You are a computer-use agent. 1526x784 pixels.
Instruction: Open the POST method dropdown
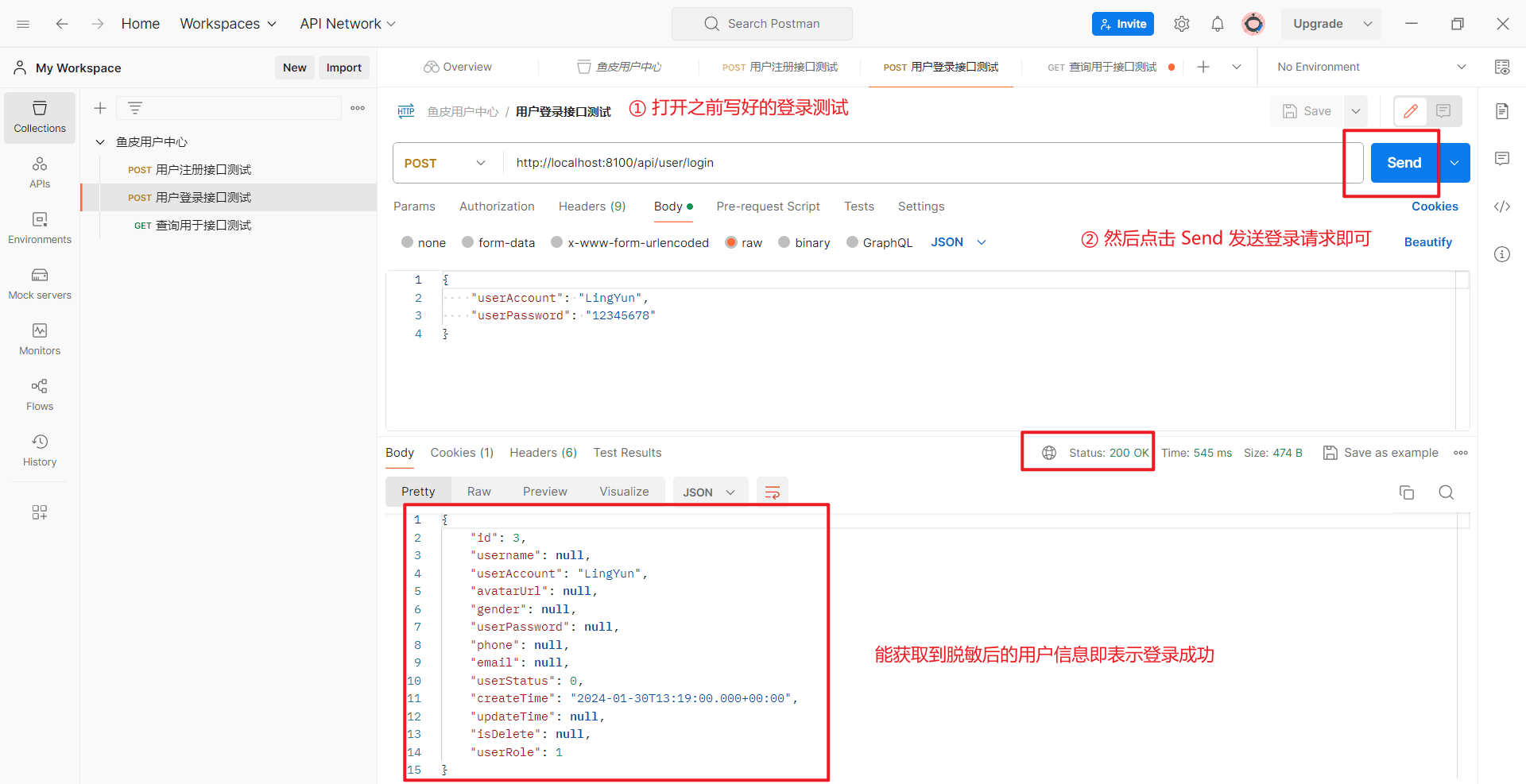tap(447, 163)
